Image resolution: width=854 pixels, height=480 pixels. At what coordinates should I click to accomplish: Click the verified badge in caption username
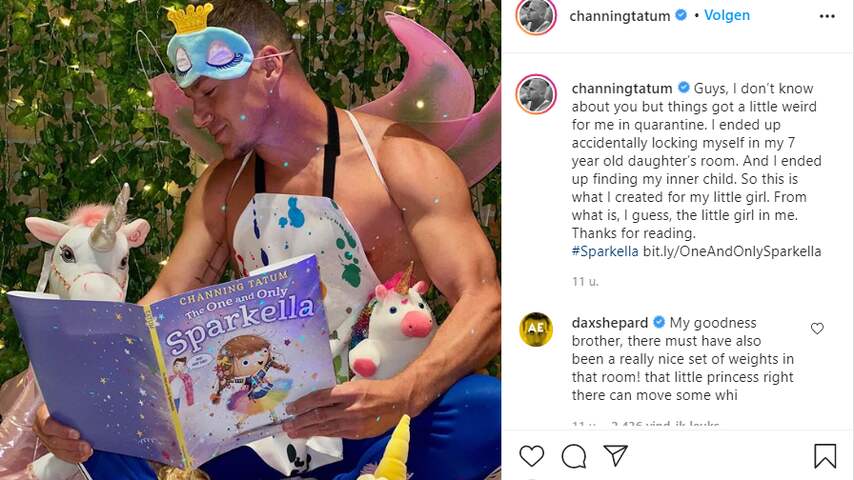tap(684, 88)
